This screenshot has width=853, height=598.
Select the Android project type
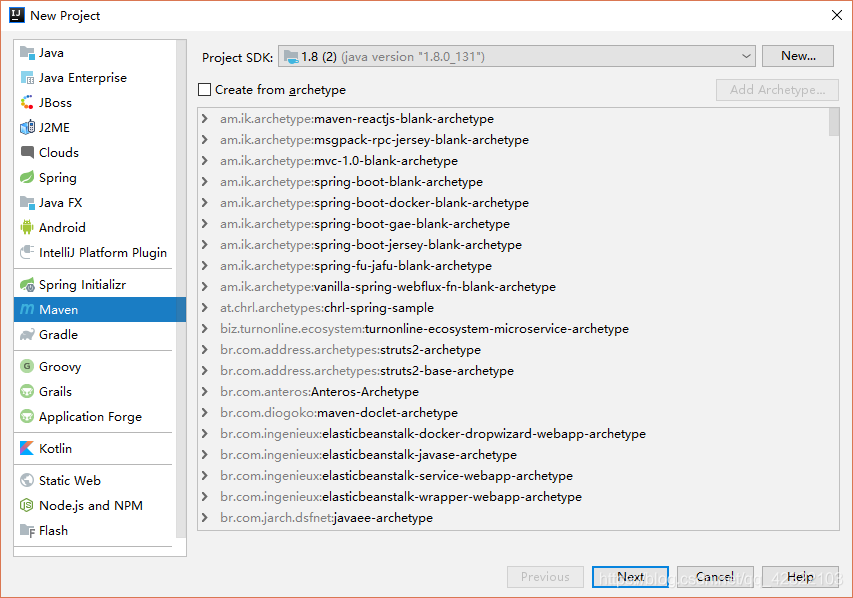(95, 227)
